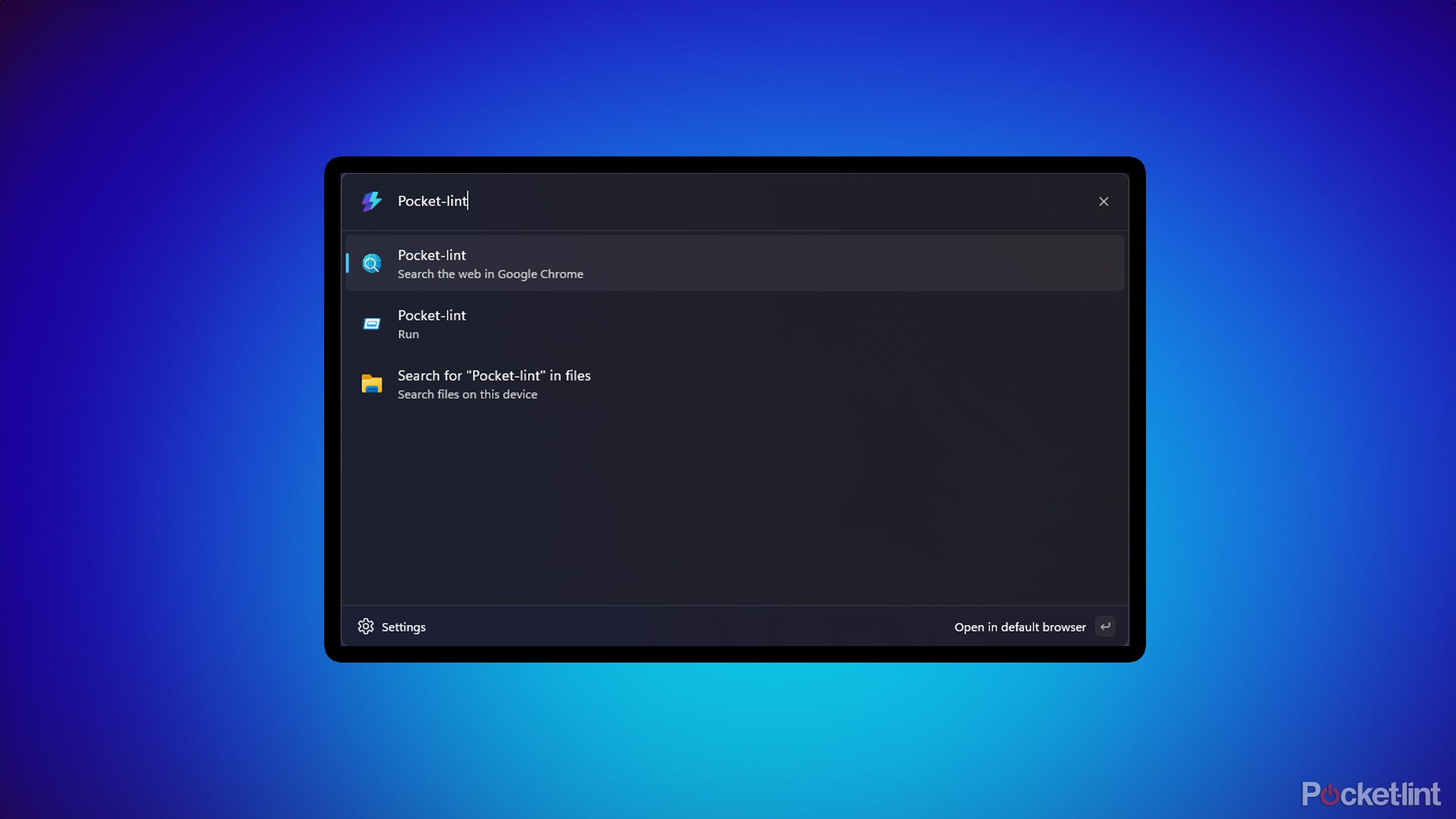1456x819 pixels.
Task: Click the Enter key icon in footer
Action: [x=1105, y=626]
